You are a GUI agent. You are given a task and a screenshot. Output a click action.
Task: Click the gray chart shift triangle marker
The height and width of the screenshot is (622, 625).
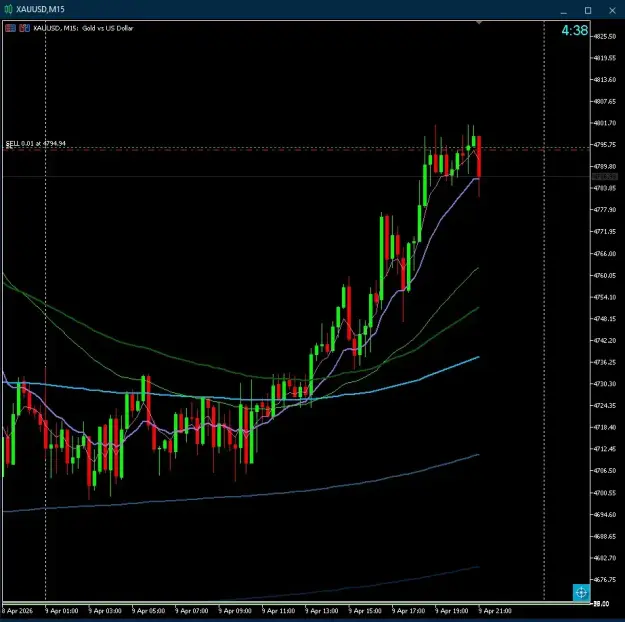[x=479, y=22]
